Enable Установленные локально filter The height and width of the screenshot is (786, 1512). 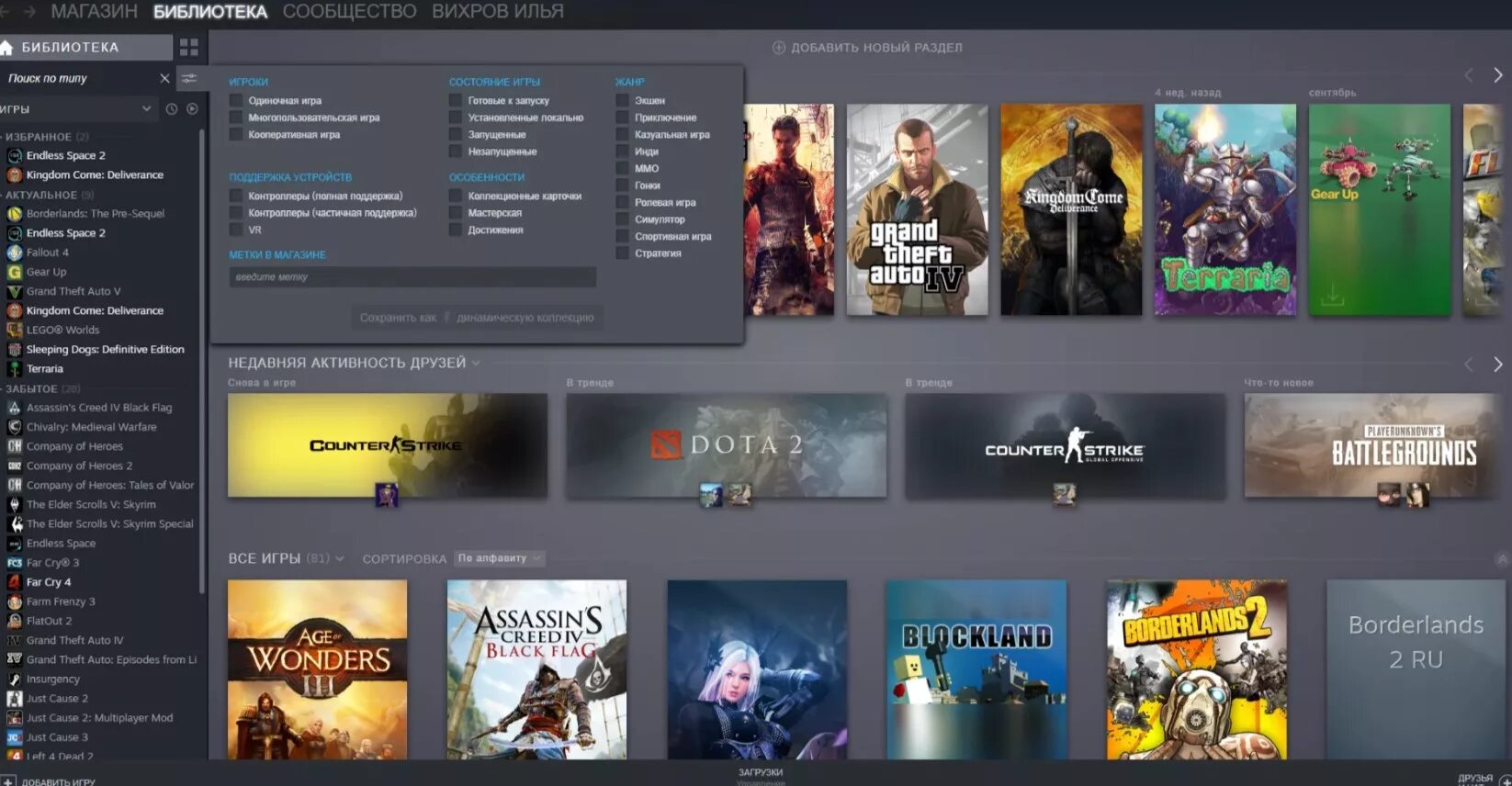point(456,118)
